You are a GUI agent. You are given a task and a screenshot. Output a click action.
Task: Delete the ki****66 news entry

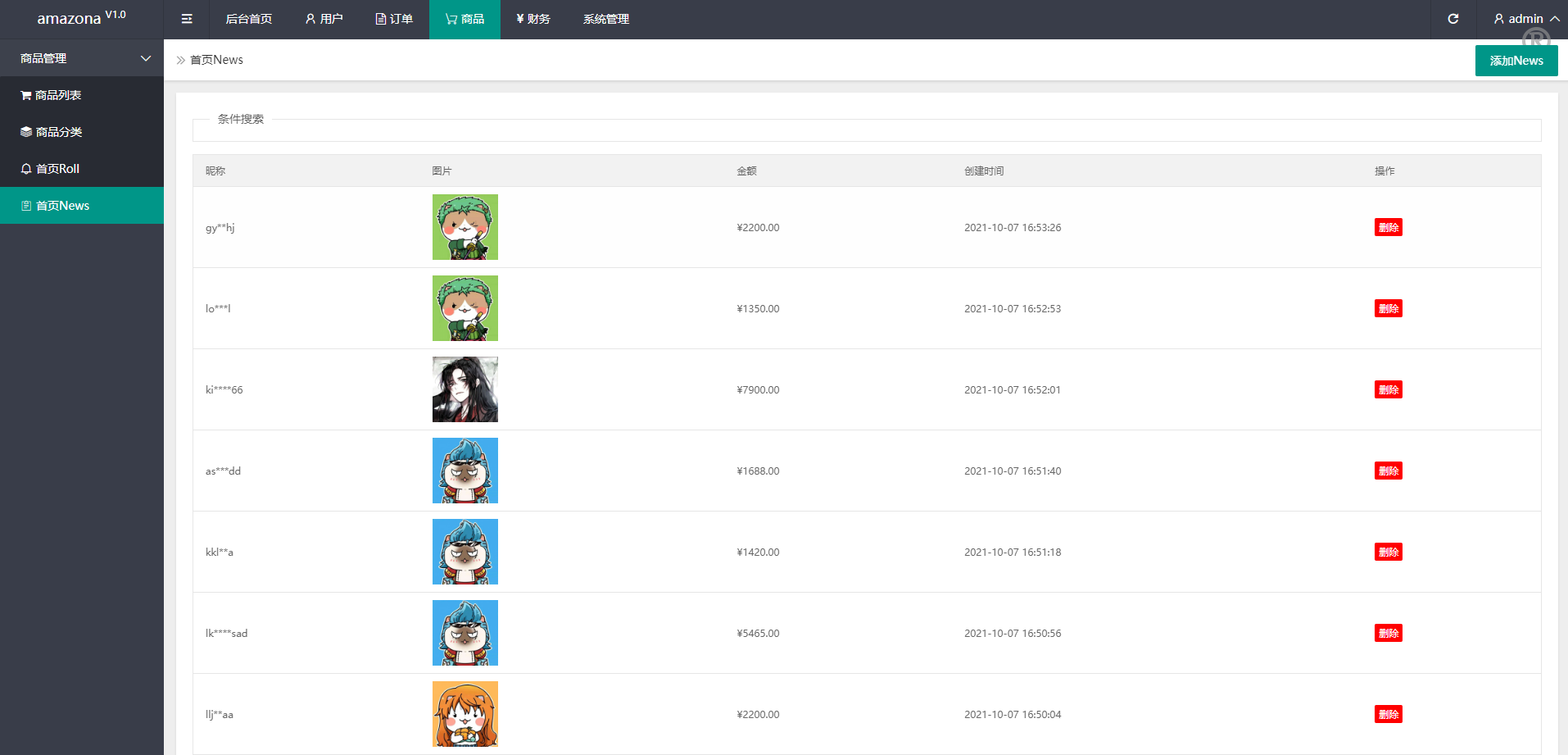click(1388, 389)
